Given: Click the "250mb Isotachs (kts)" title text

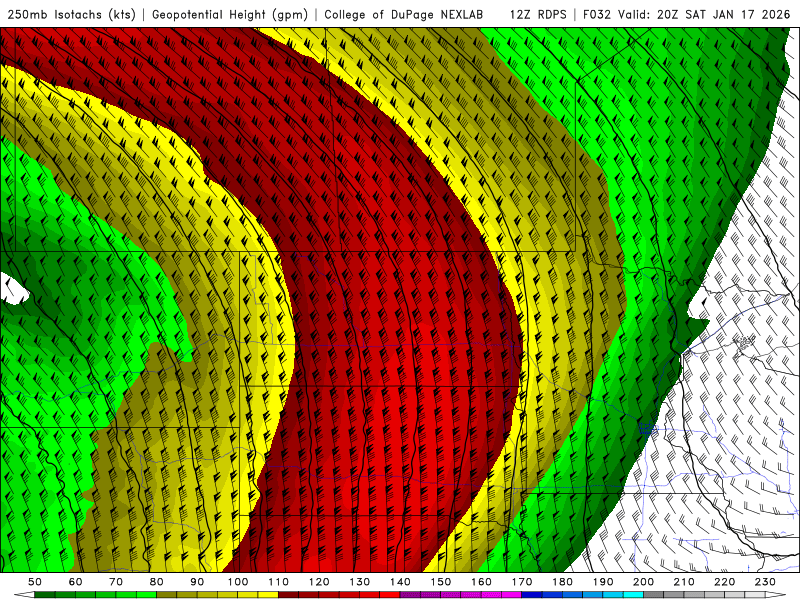Looking at the screenshot, I should (72, 15).
